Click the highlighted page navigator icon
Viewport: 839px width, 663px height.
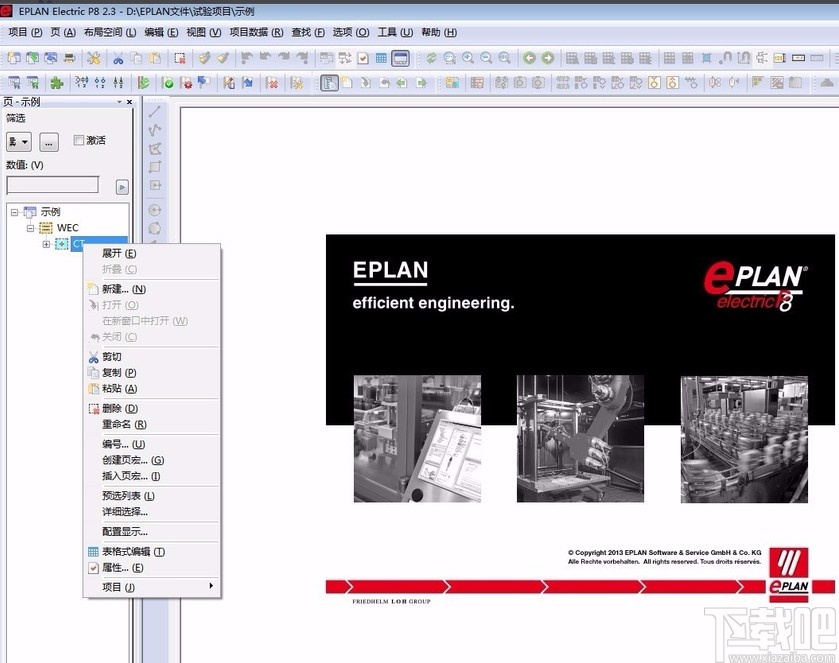[329, 82]
